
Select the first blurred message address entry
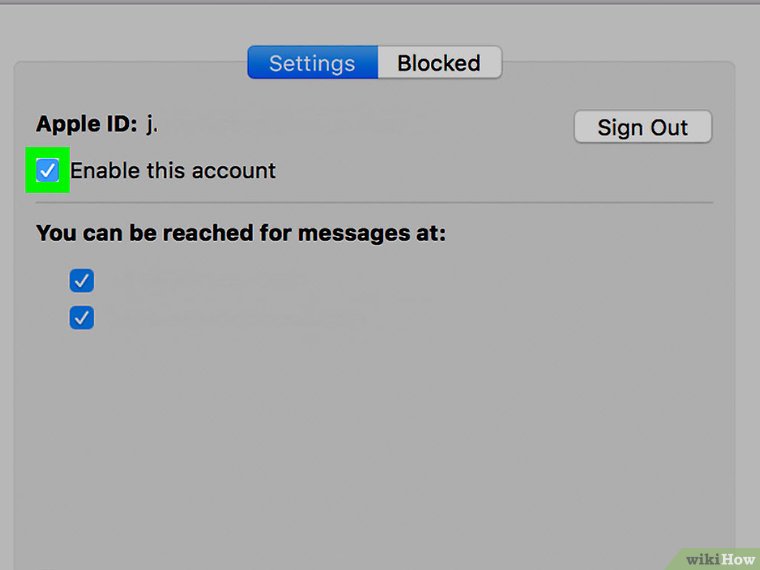[210, 280]
